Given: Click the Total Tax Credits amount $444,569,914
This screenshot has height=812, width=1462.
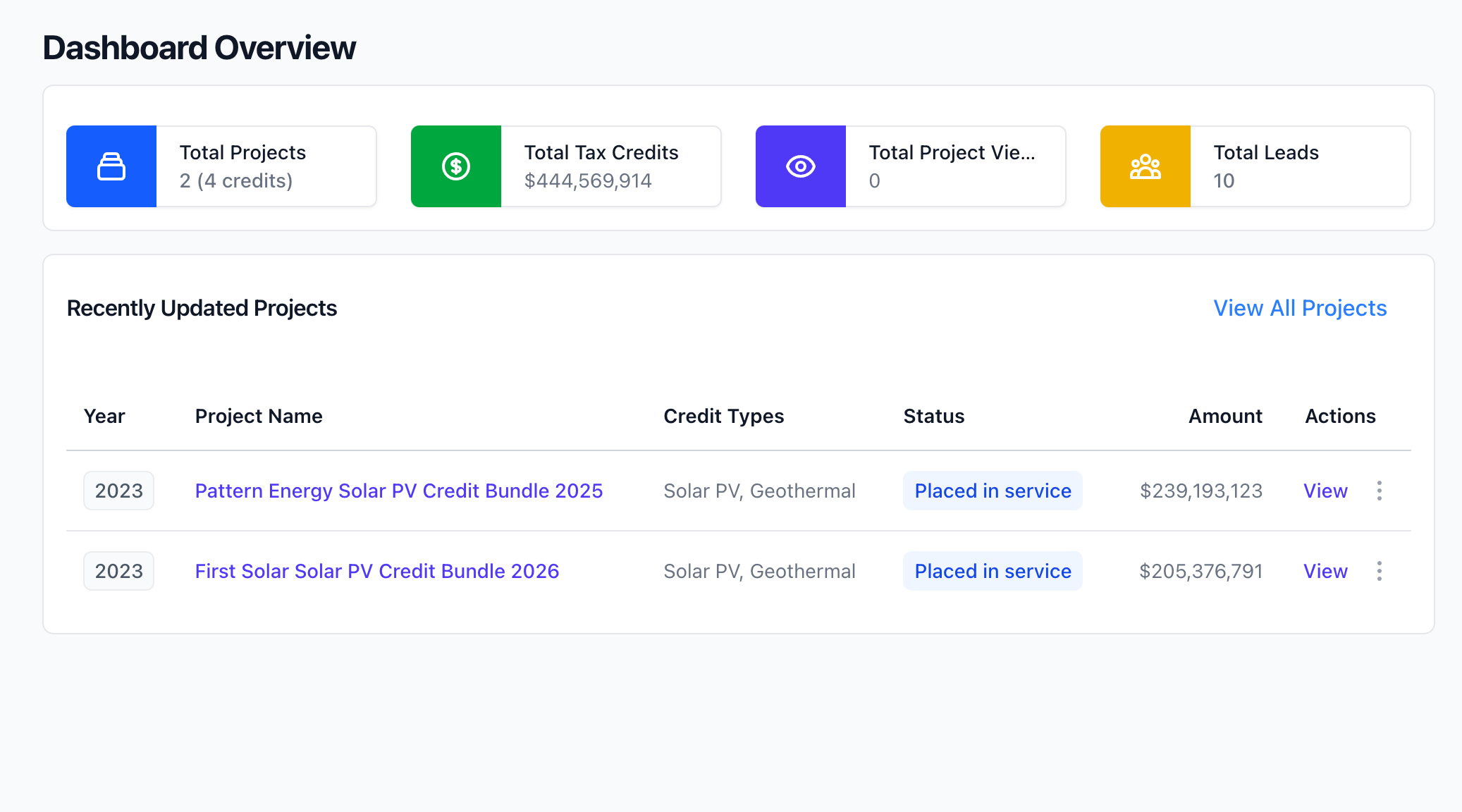Looking at the screenshot, I should (x=588, y=181).
